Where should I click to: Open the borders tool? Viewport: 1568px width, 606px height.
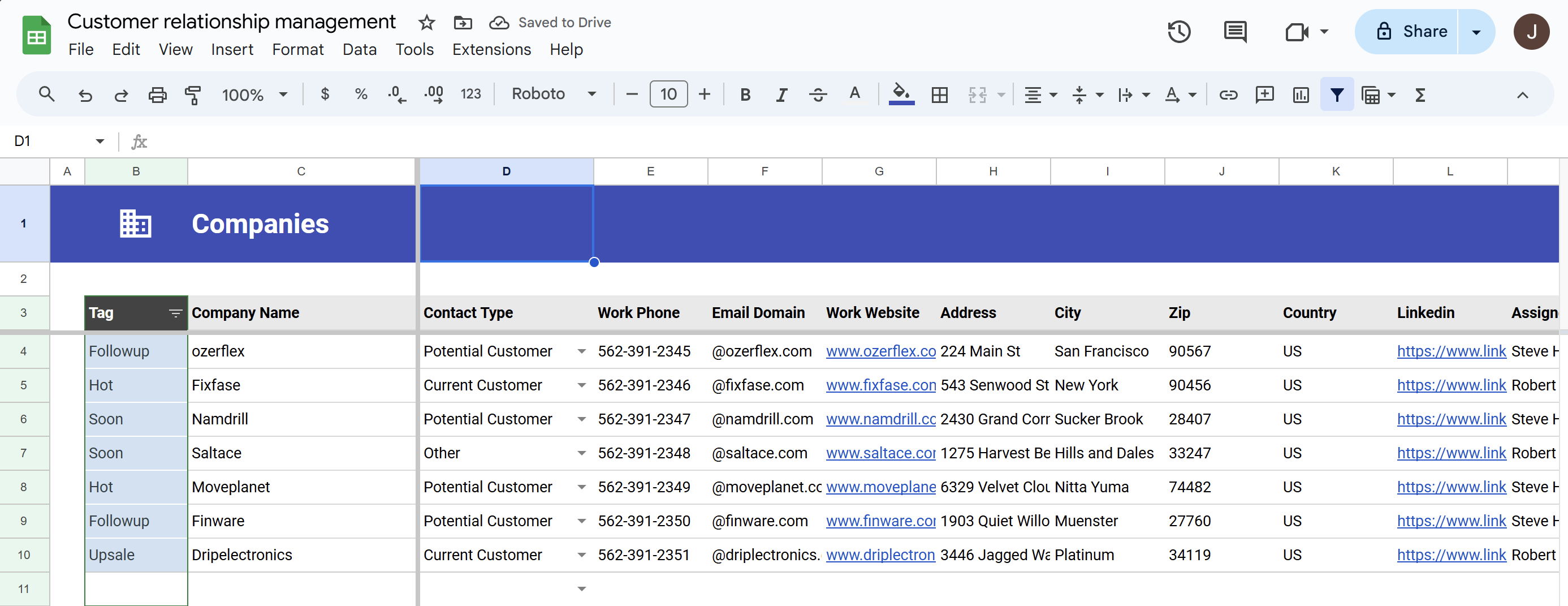tap(939, 94)
